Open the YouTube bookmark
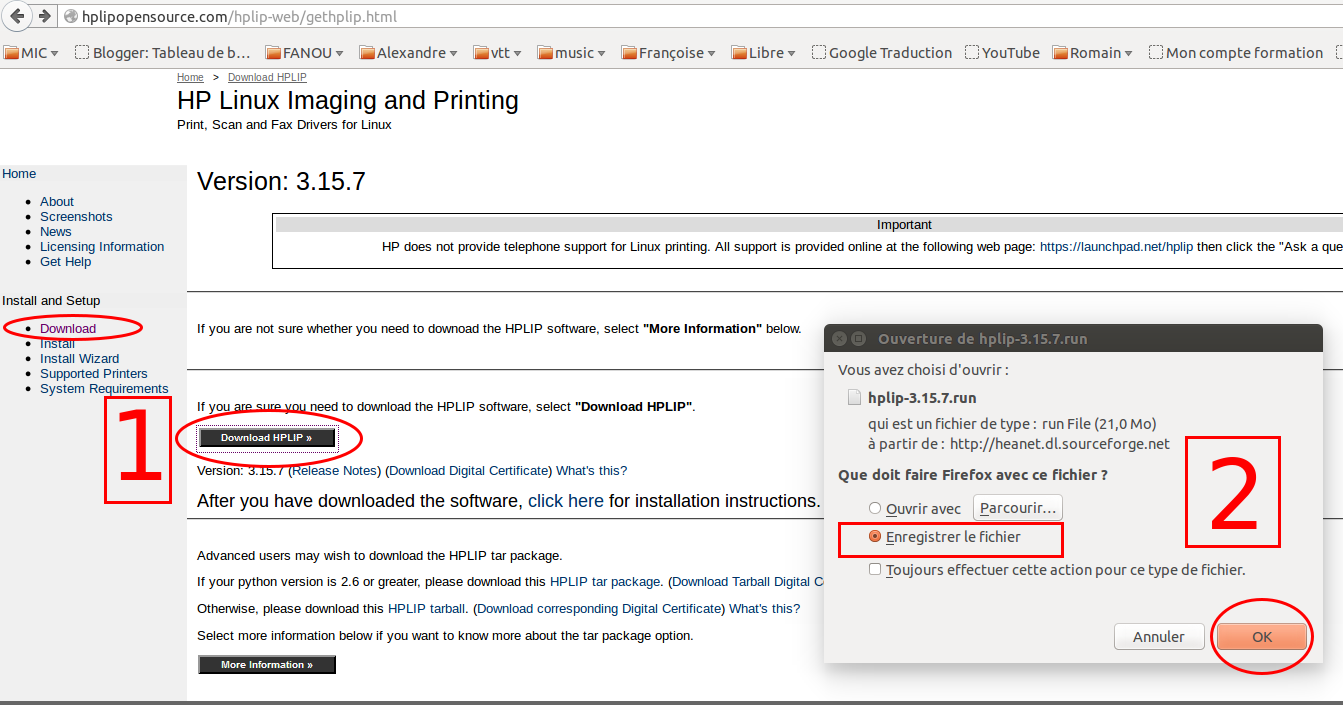Image resolution: width=1343 pixels, height=705 pixels. click(x=1002, y=53)
